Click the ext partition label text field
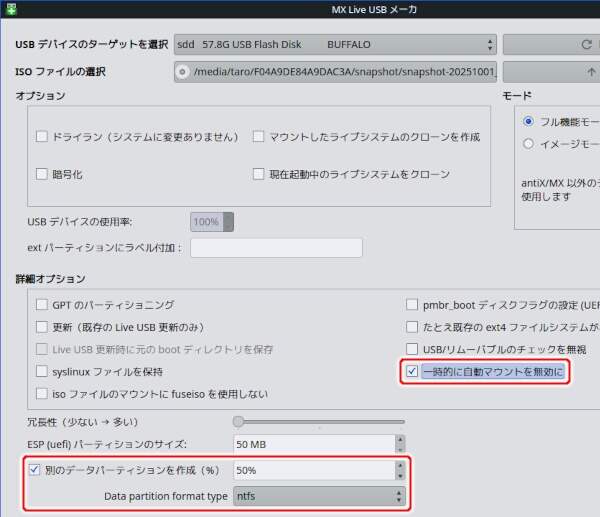This screenshot has height=517, width=600. (x=276, y=248)
